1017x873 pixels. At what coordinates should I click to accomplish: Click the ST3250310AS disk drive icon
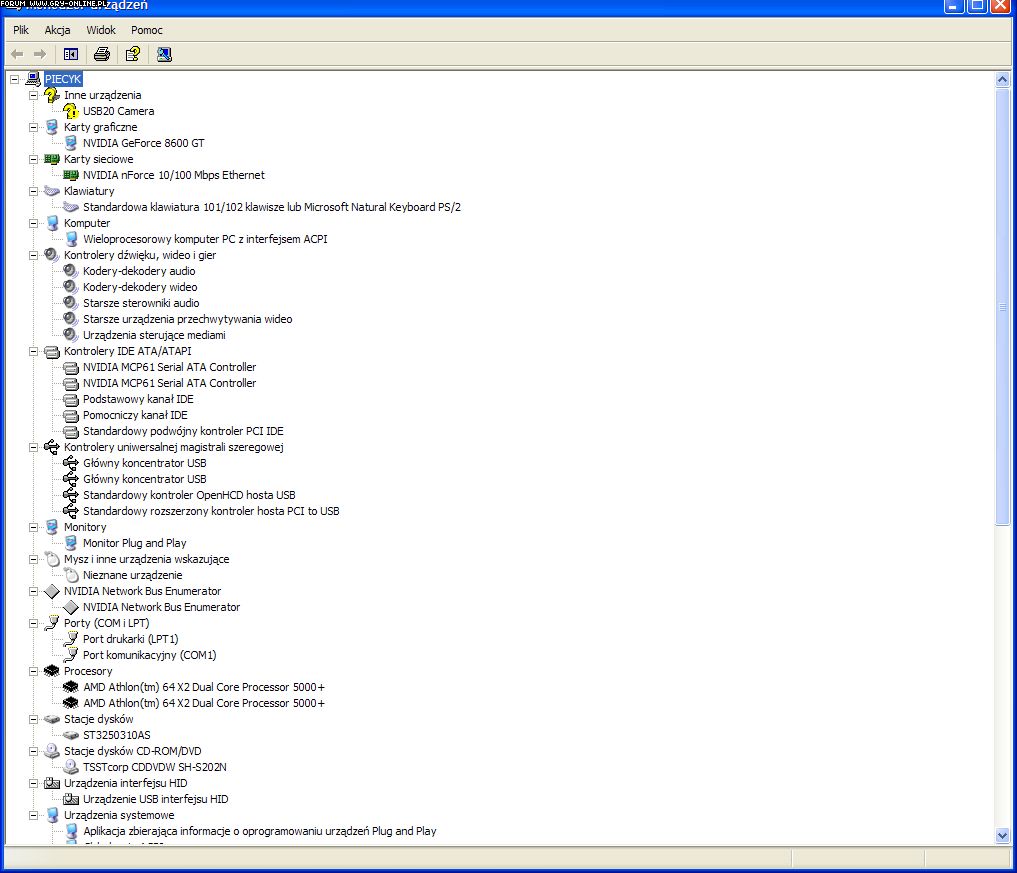[71, 735]
